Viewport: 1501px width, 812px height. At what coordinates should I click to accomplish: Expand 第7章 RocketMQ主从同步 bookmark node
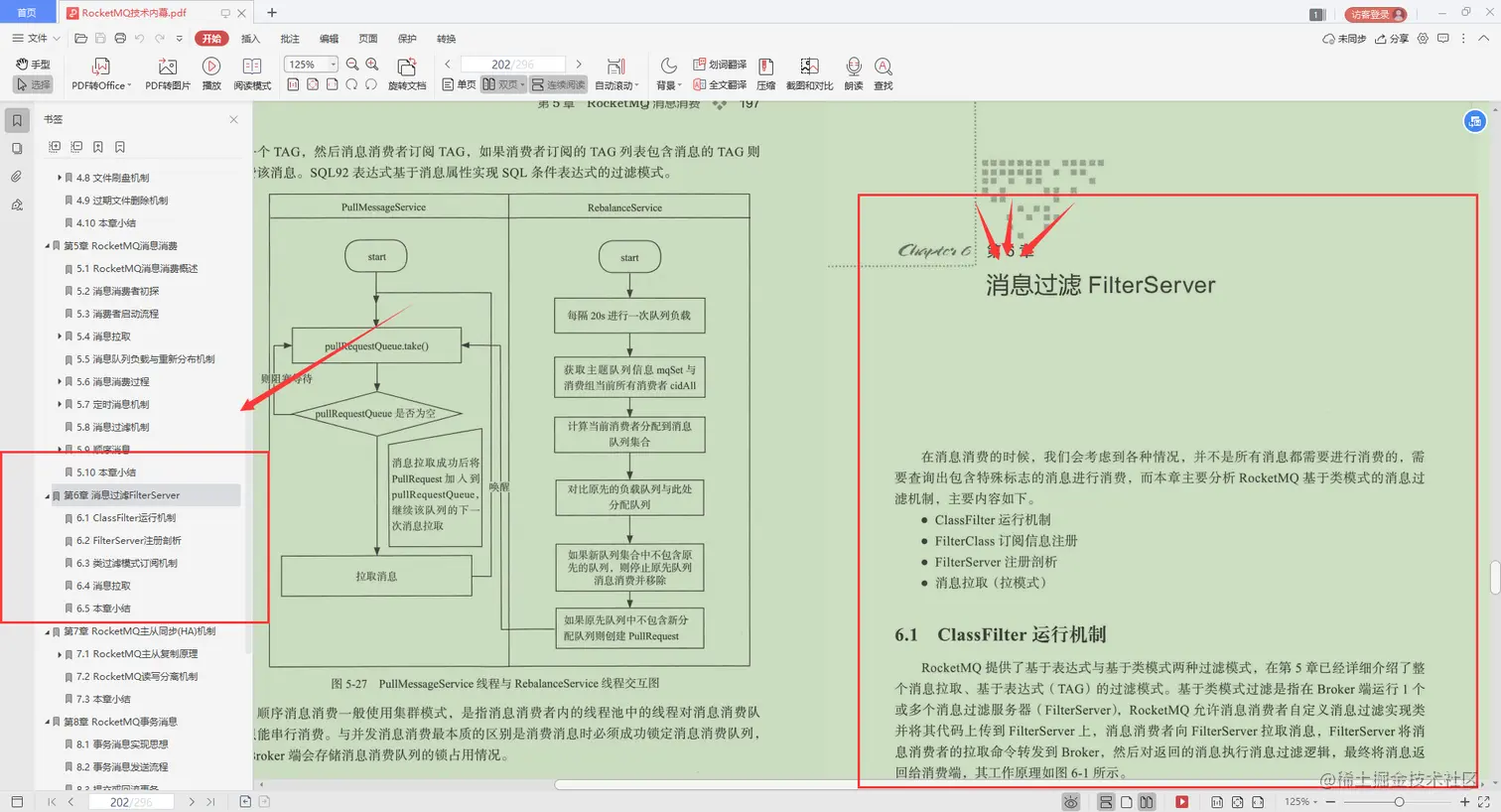(x=48, y=631)
